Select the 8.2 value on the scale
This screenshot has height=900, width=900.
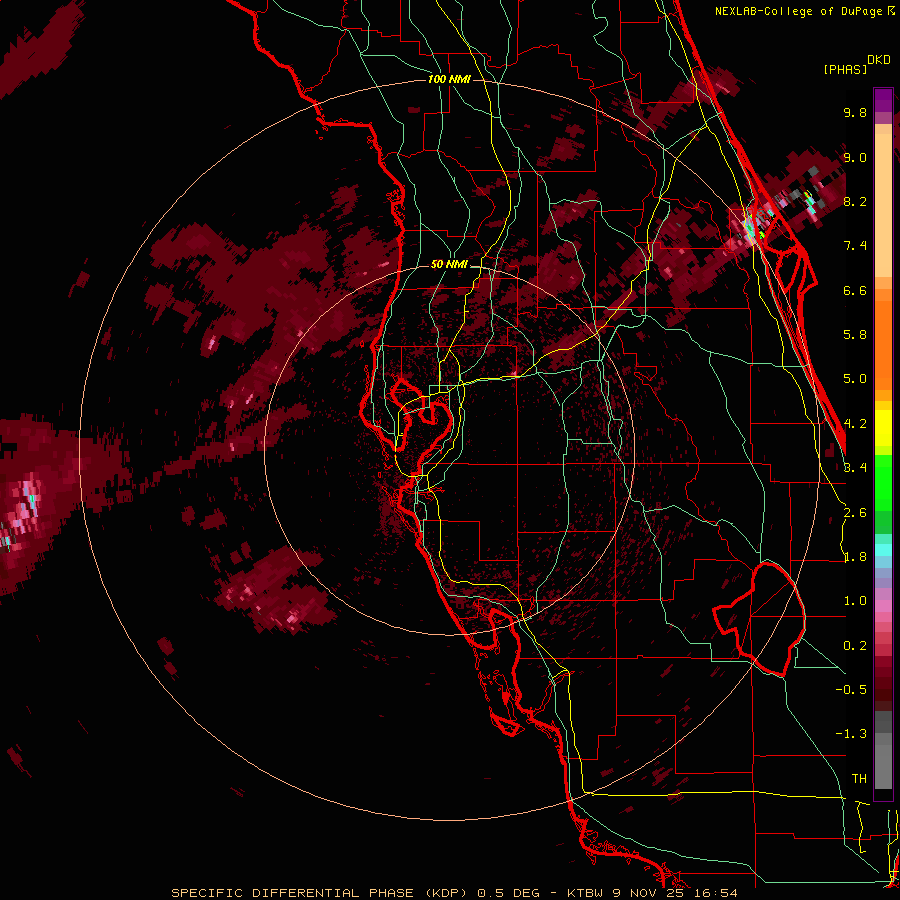tap(855, 201)
